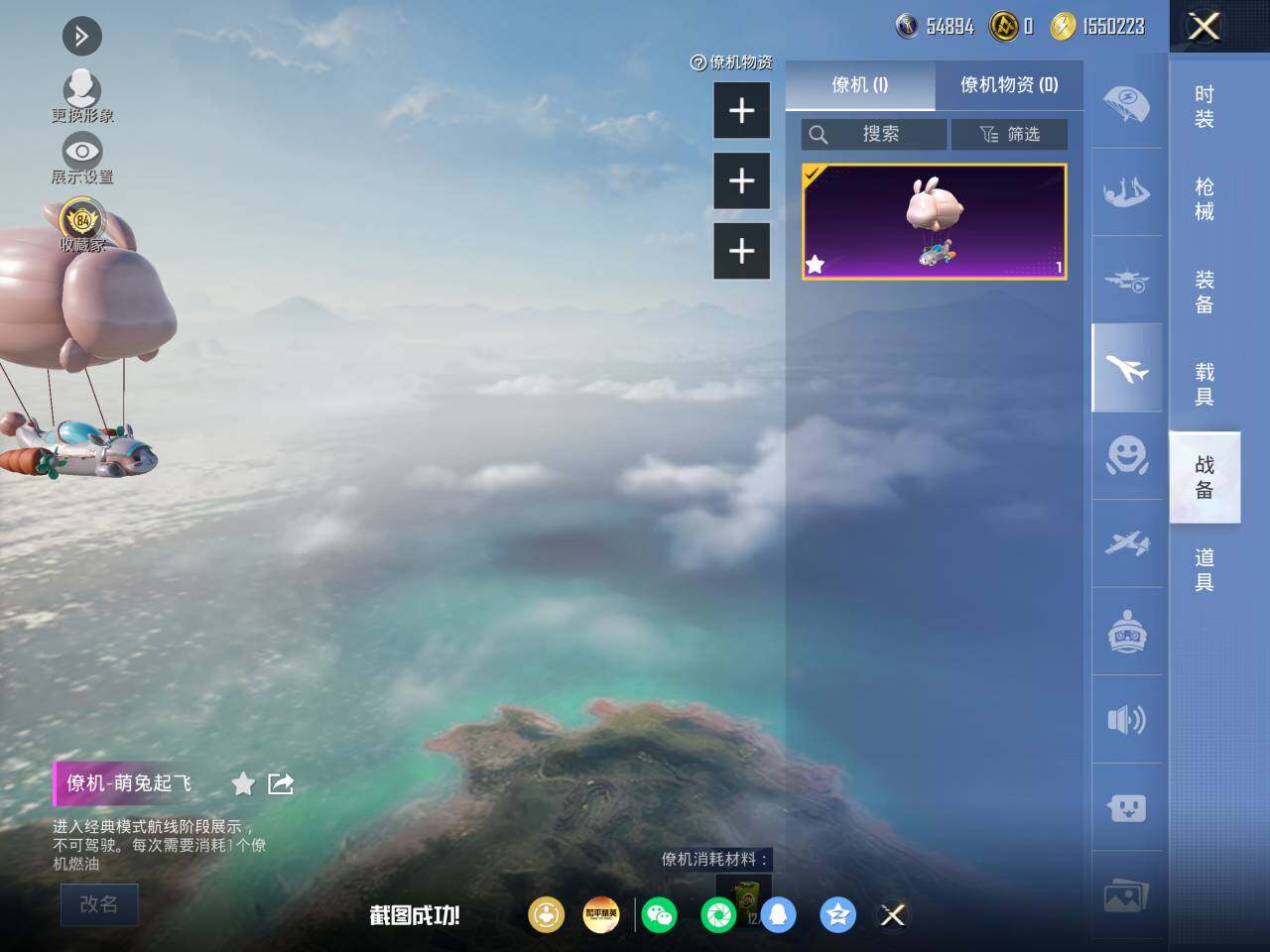The width and height of the screenshot is (1270, 952).
Task: Open the collector level 84 badge
Action: click(82, 225)
